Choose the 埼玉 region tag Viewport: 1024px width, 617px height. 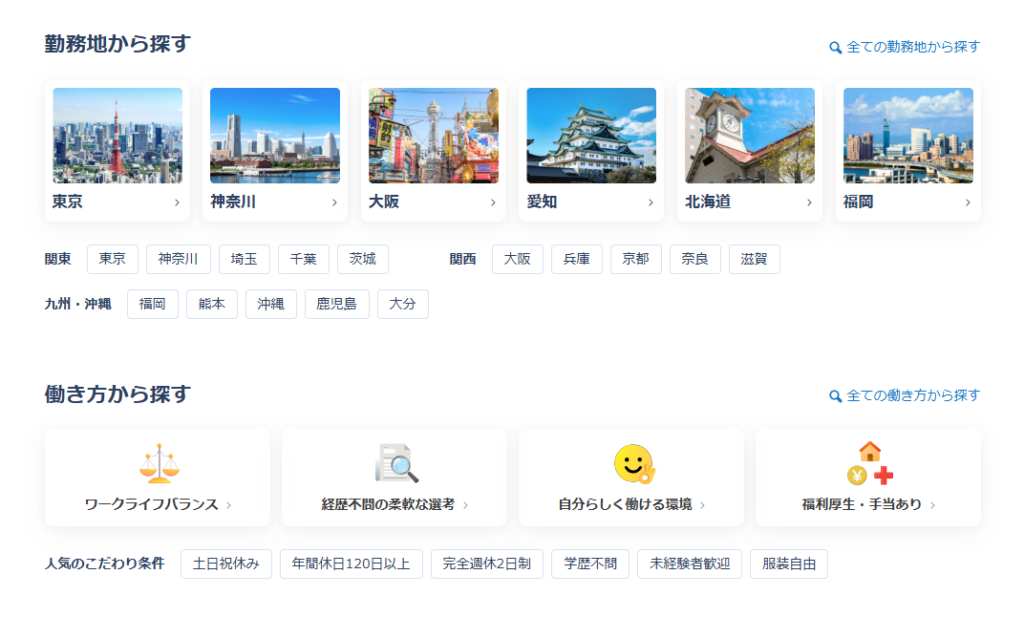click(x=244, y=259)
